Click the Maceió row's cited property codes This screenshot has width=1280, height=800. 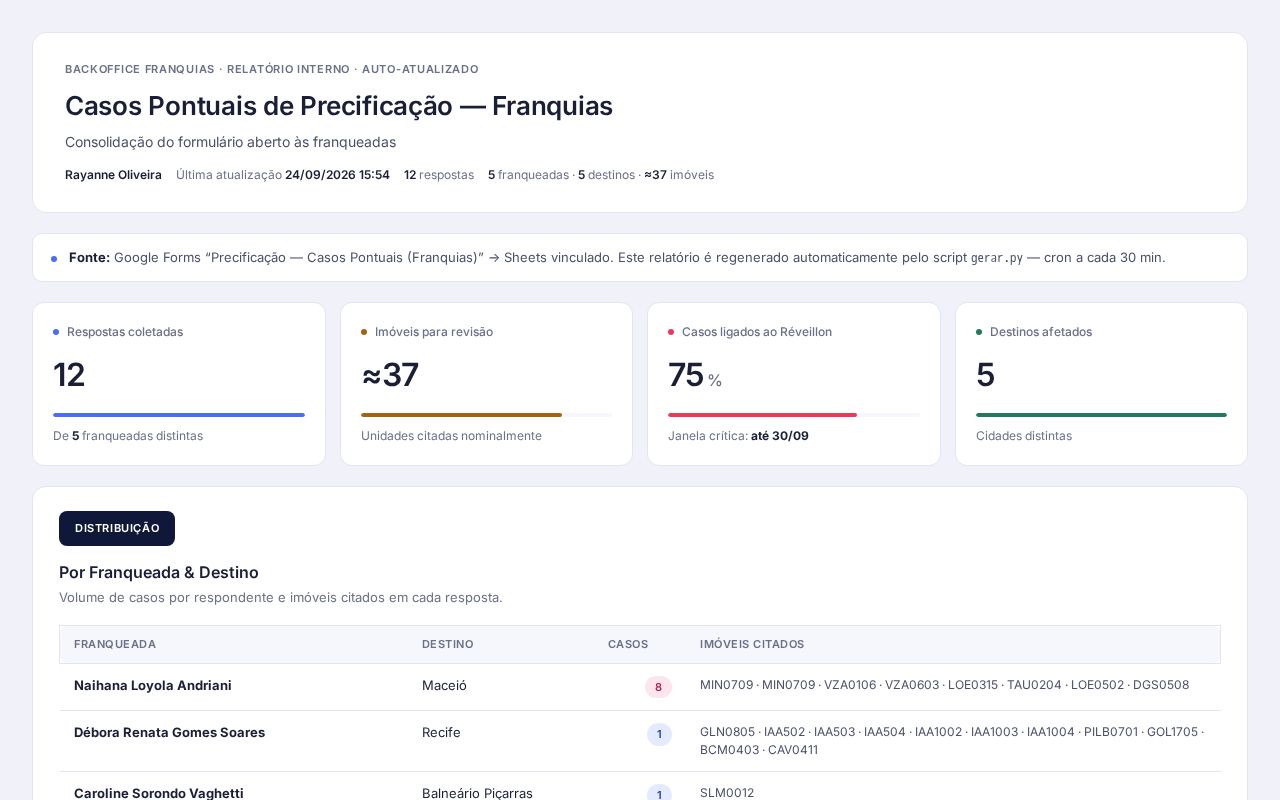point(944,685)
